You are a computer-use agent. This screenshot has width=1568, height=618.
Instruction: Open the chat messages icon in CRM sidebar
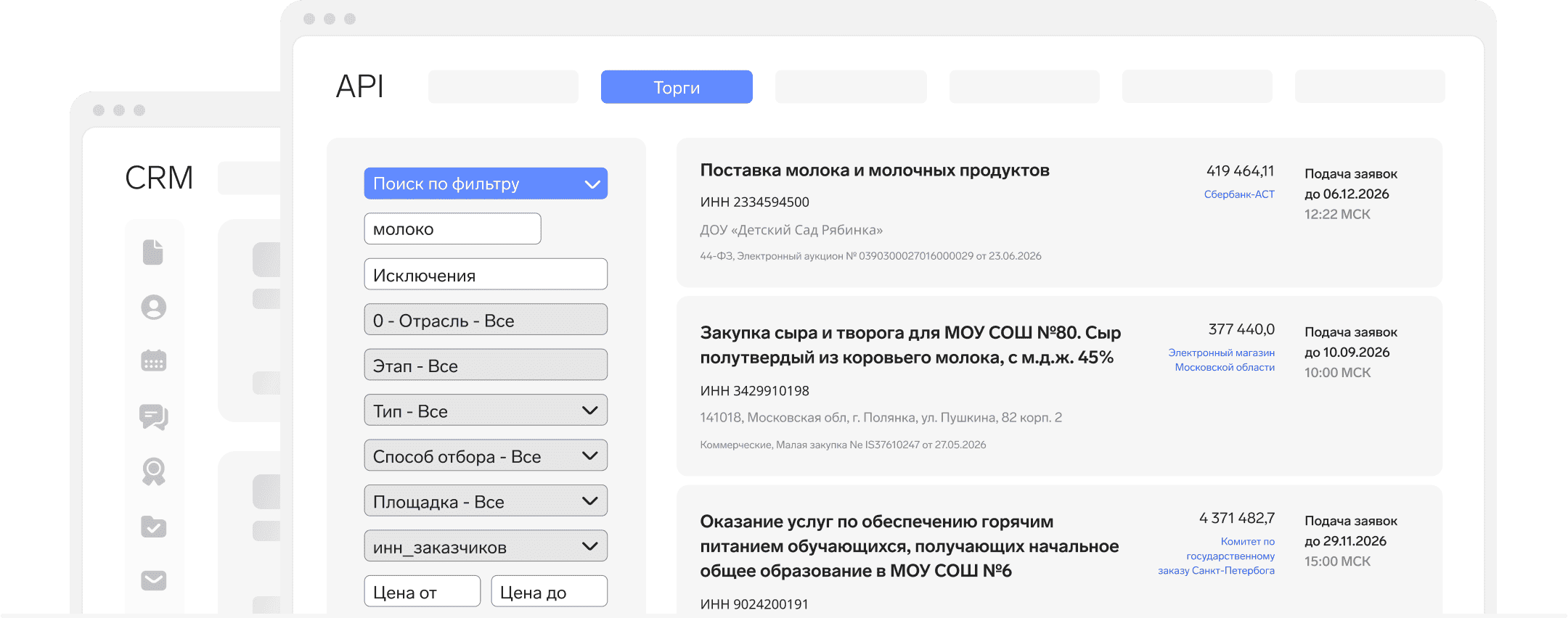coord(153,417)
